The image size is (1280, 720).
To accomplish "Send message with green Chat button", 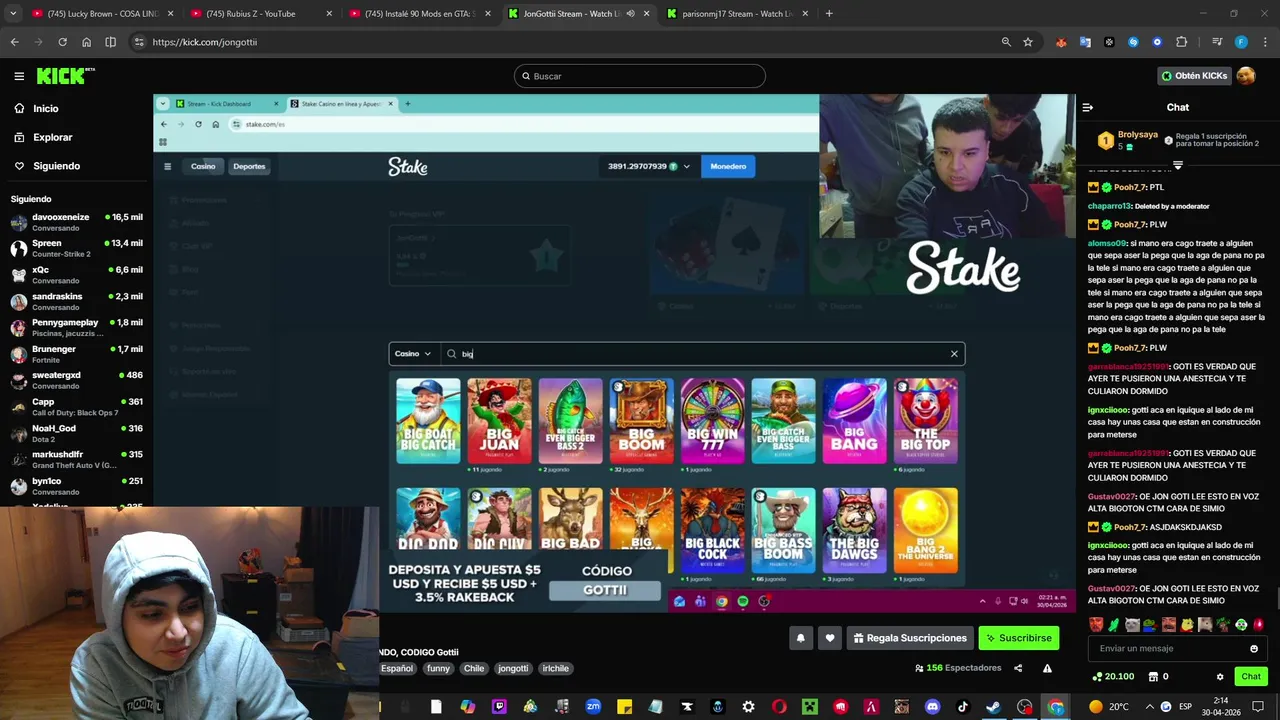I will [1251, 677].
